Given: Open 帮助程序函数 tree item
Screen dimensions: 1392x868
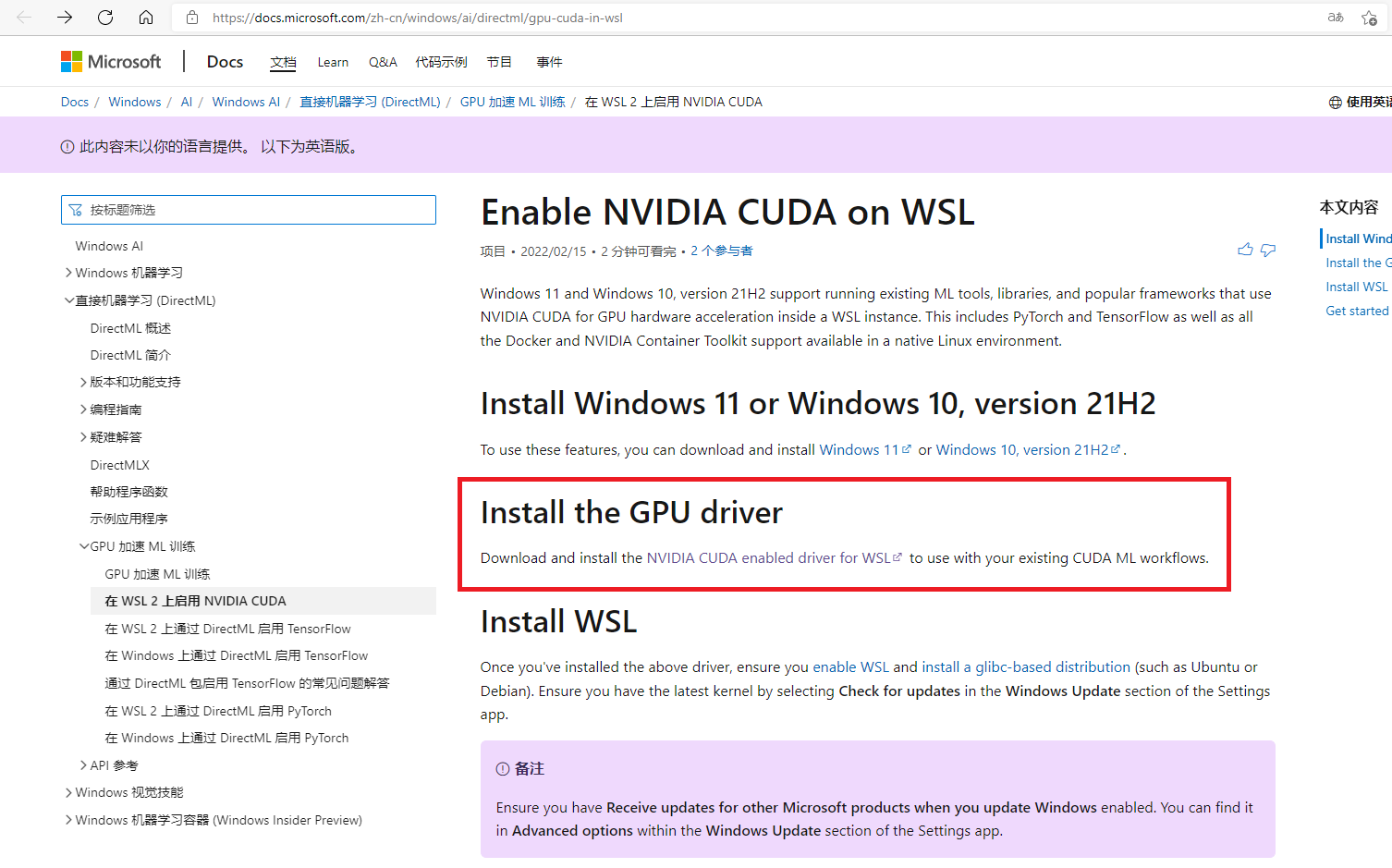Looking at the screenshot, I should pos(128,492).
